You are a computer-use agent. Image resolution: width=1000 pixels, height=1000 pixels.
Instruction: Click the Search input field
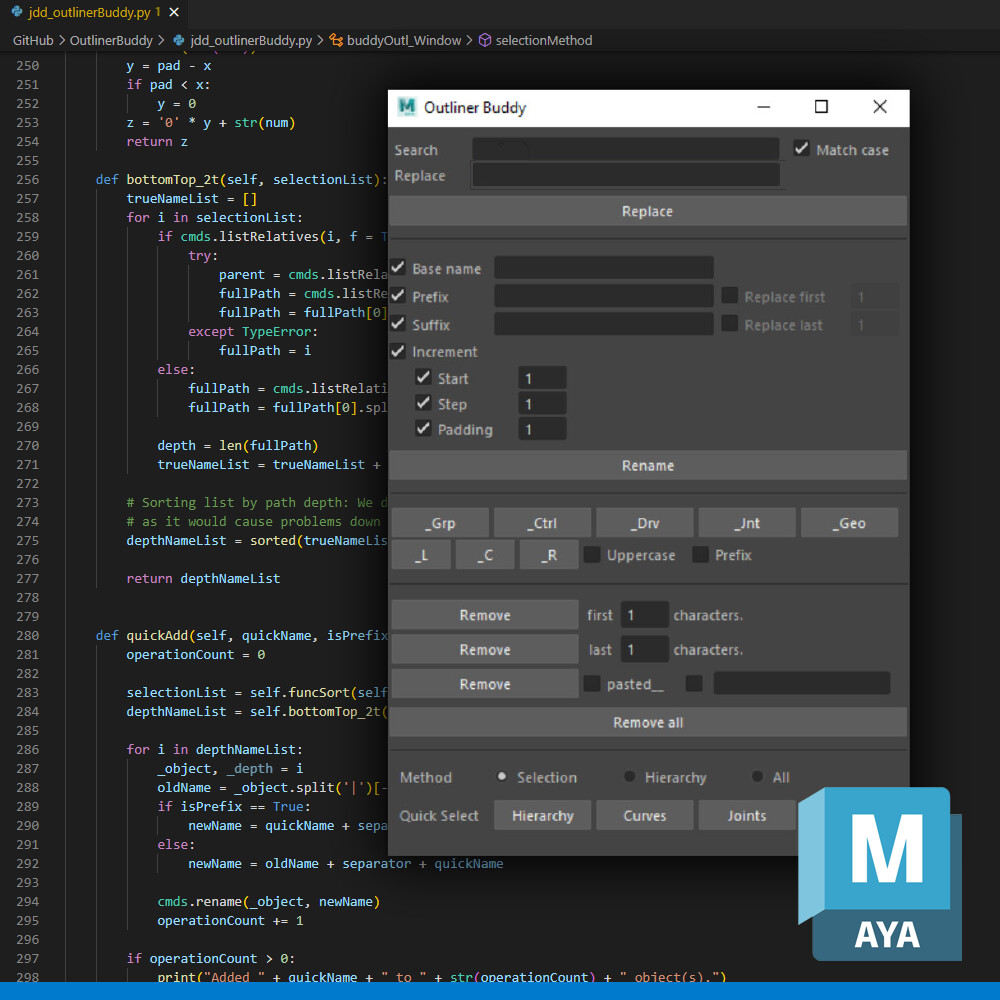point(625,149)
